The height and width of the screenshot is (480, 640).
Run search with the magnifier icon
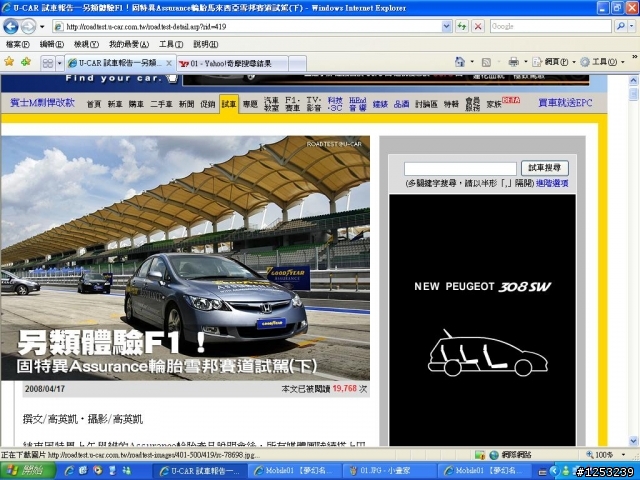[621, 27]
